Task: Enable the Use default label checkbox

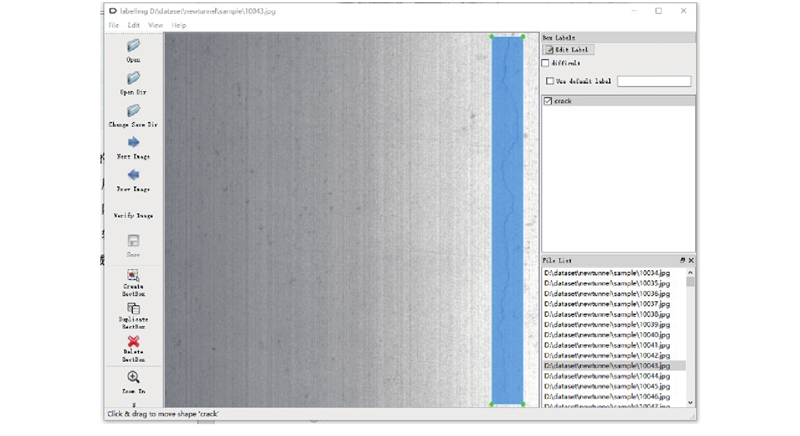Action: point(550,81)
